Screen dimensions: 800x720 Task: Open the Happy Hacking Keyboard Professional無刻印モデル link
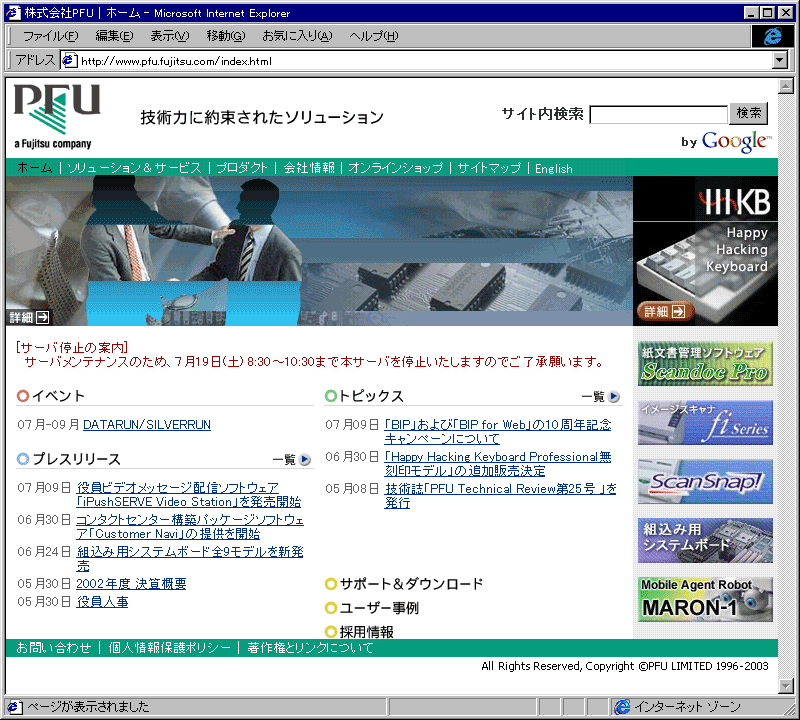click(x=498, y=464)
